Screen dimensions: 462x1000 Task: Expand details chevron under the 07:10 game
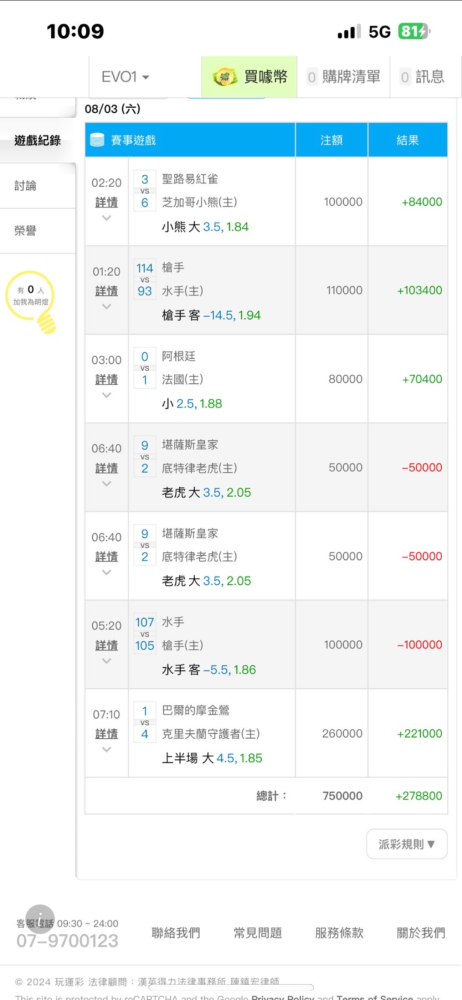click(x=107, y=749)
